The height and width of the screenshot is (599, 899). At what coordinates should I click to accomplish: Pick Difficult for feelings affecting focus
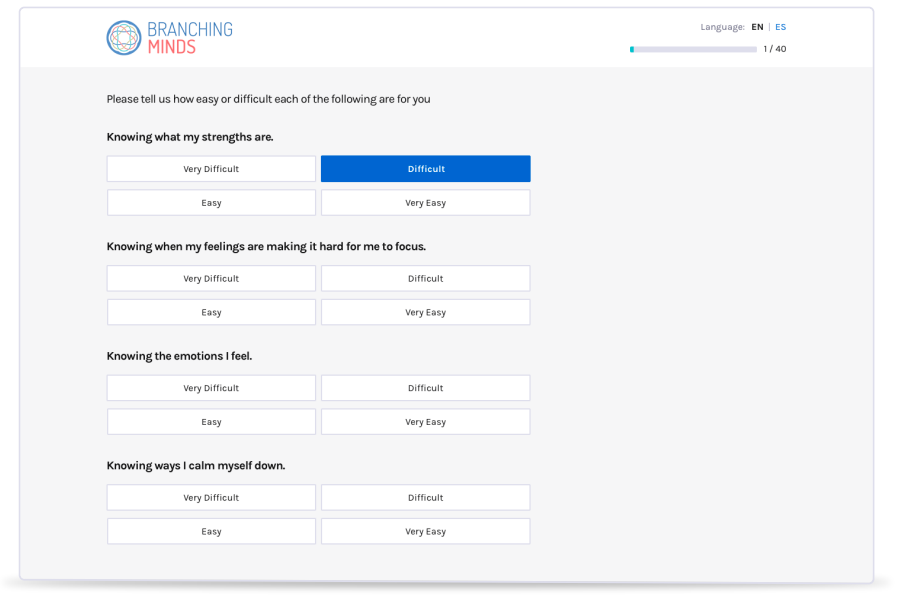click(x=425, y=279)
